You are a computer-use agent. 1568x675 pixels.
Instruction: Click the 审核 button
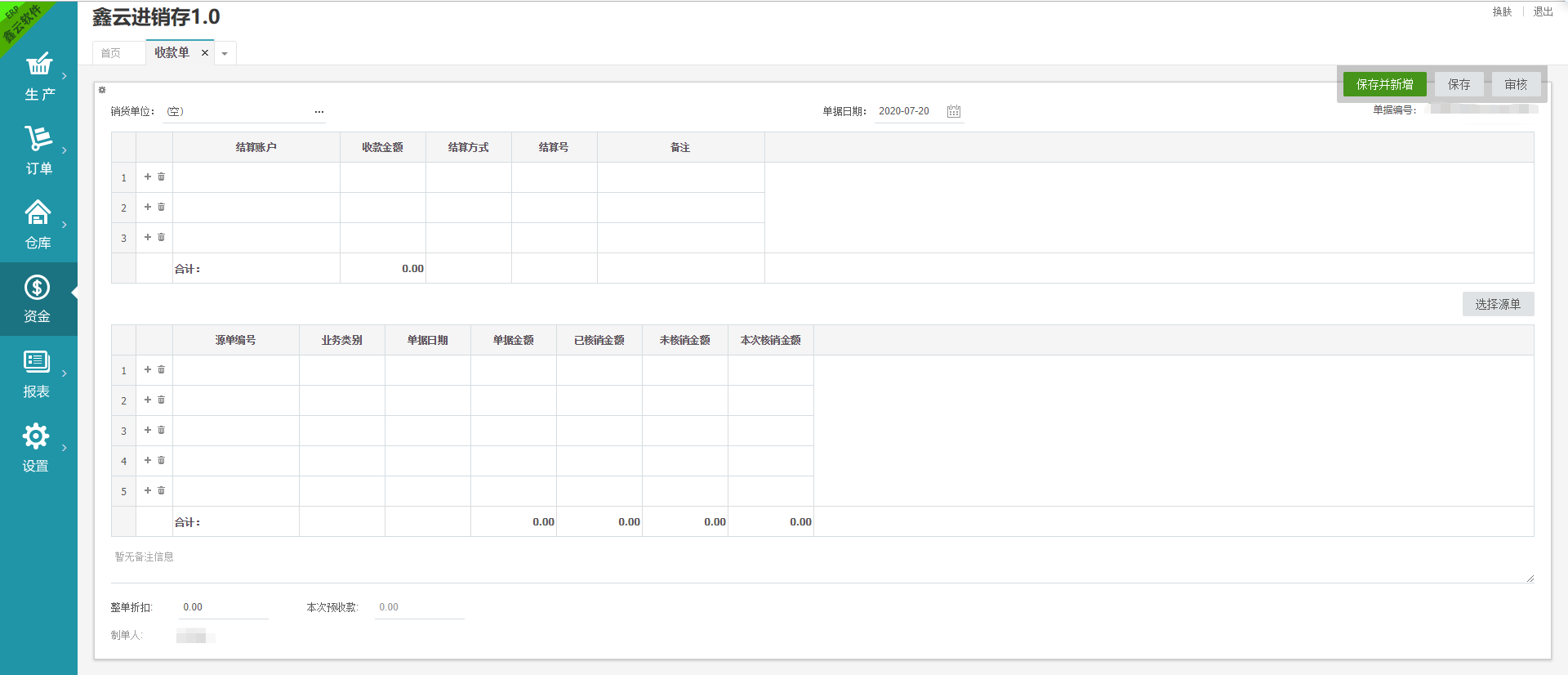click(x=1516, y=84)
